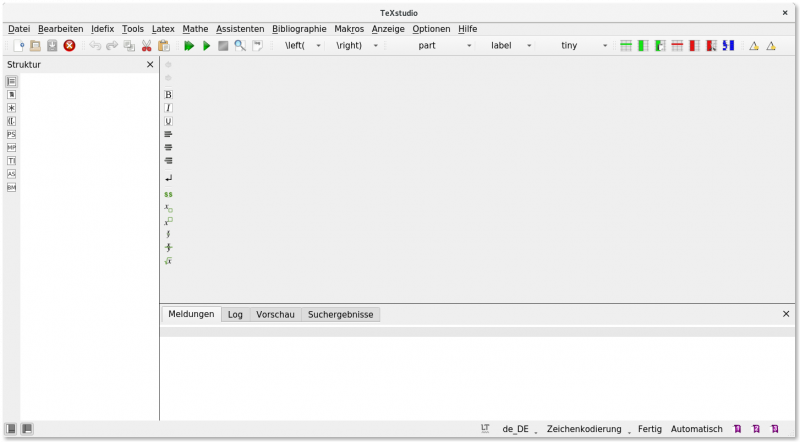800x442 pixels.
Task: View the log with the log icon
Action: point(258,46)
